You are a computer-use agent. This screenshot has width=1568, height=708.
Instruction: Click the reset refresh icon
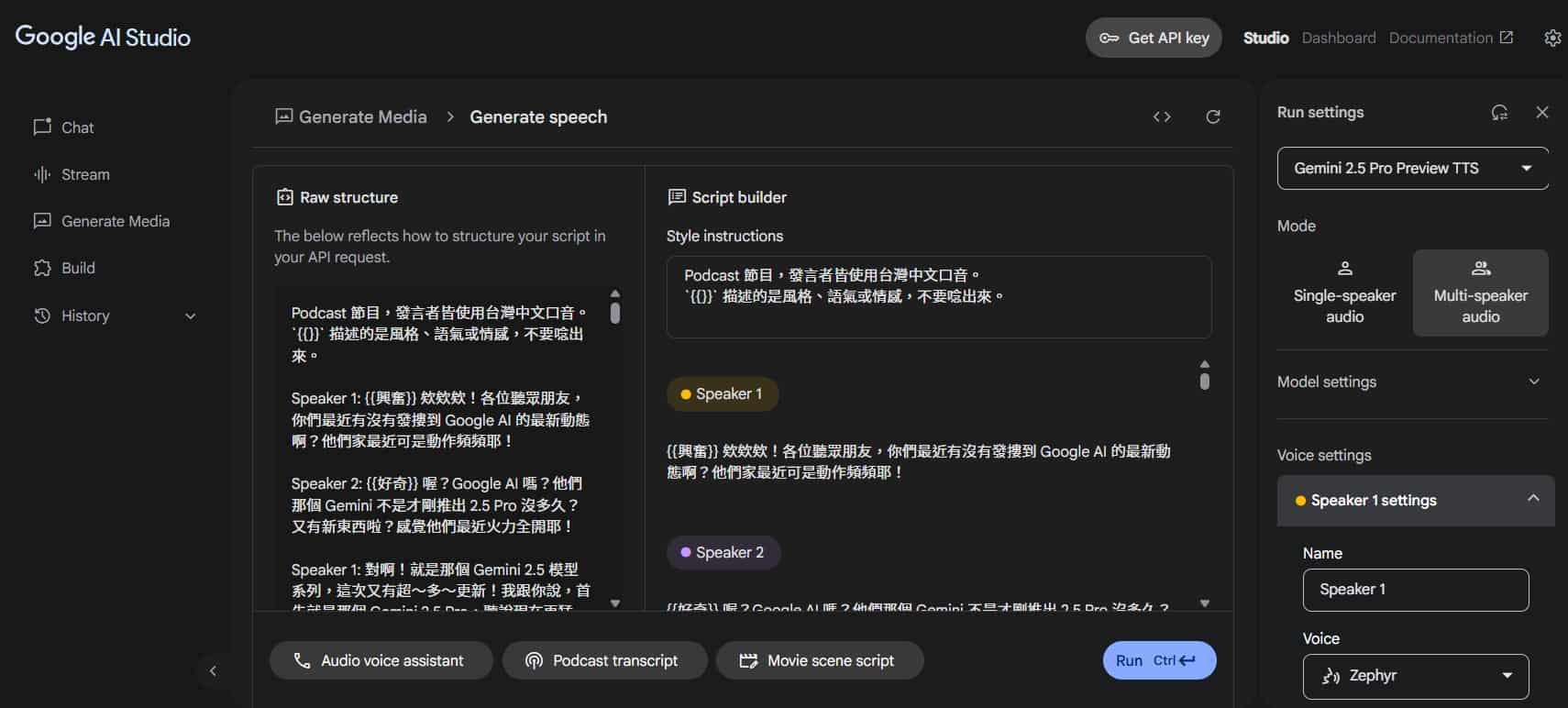tap(1213, 116)
